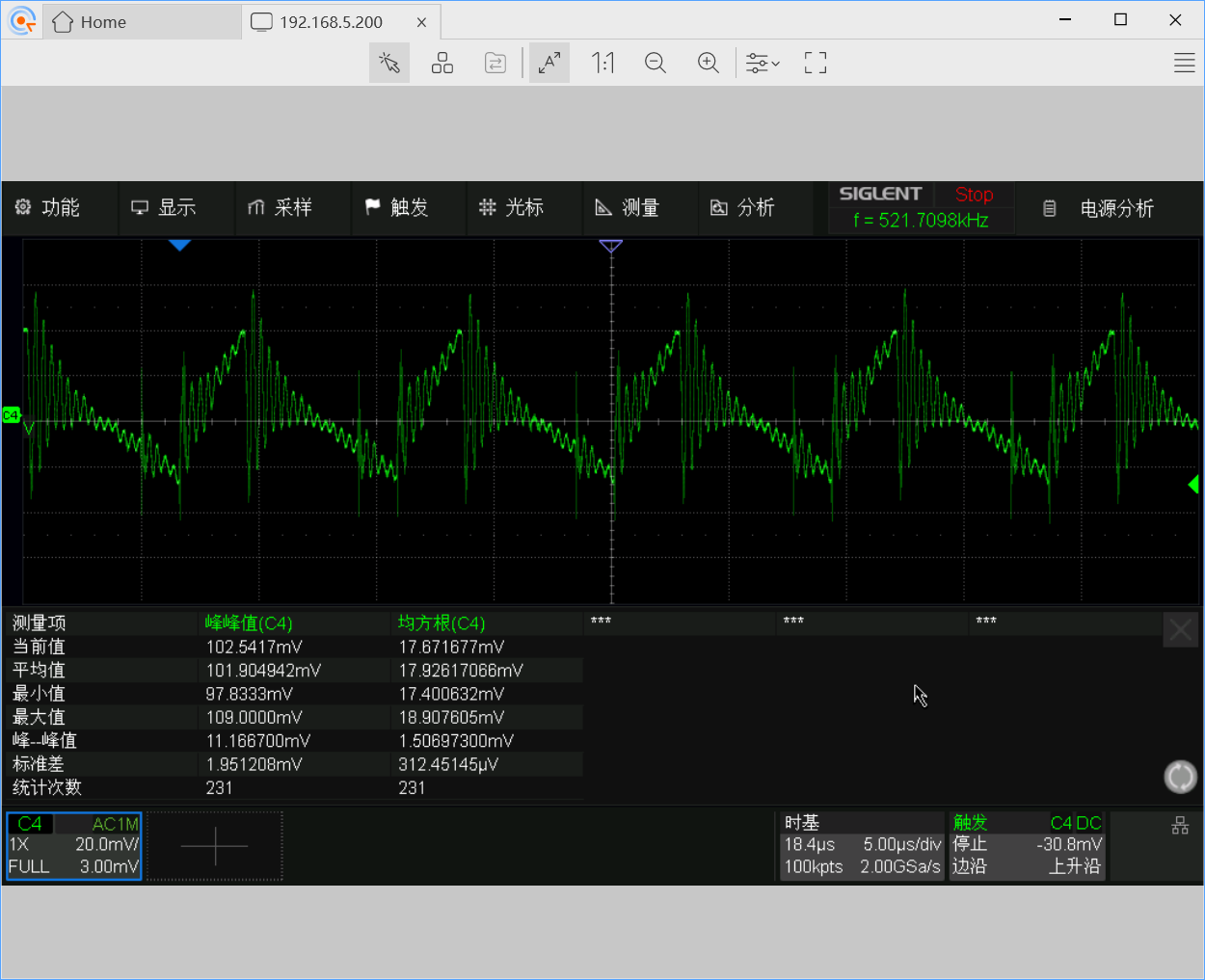Enter full screen mode
The height and width of the screenshot is (980, 1205).
pos(816,64)
